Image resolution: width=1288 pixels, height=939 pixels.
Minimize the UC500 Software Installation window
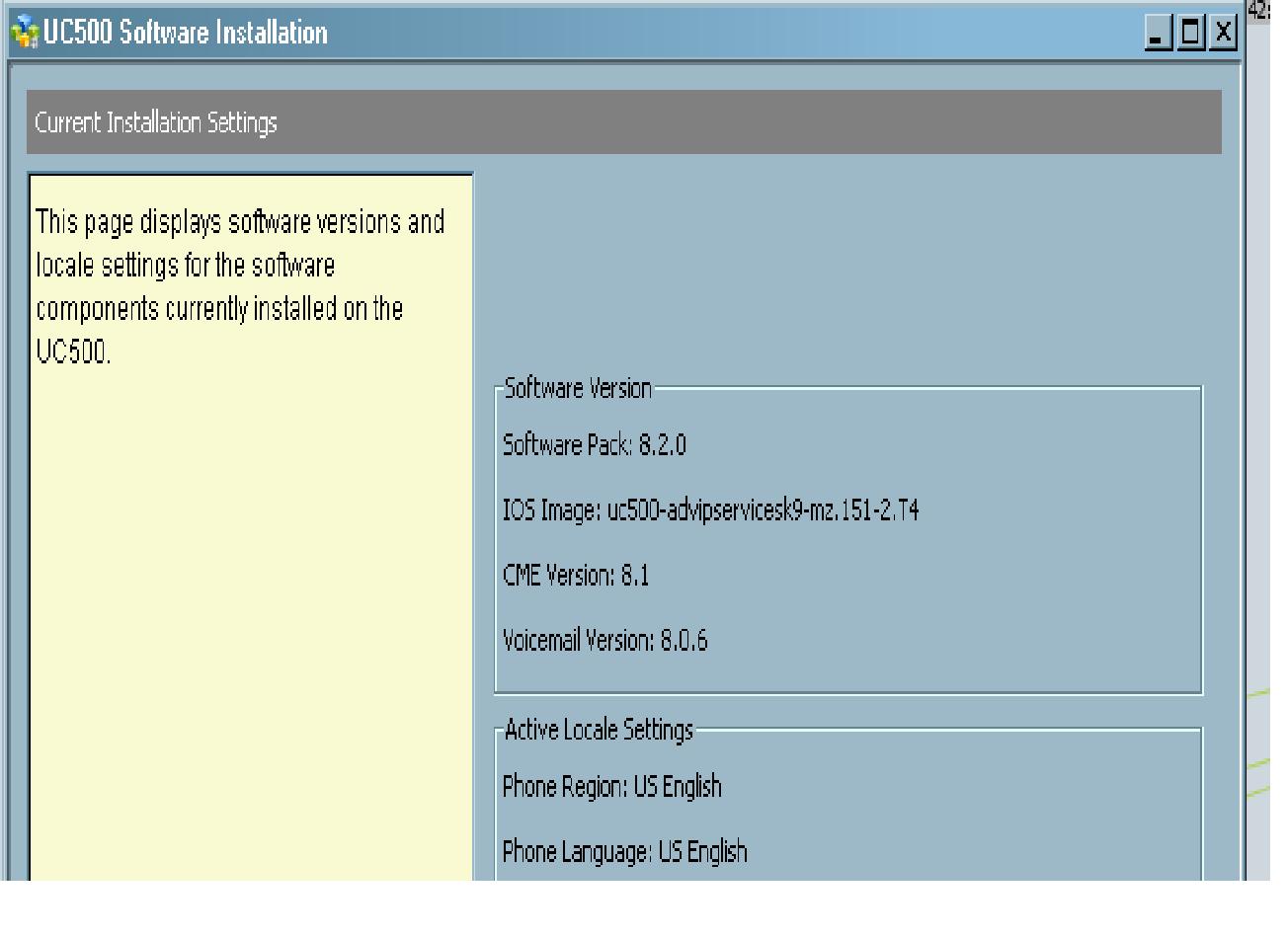point(1157,33)
